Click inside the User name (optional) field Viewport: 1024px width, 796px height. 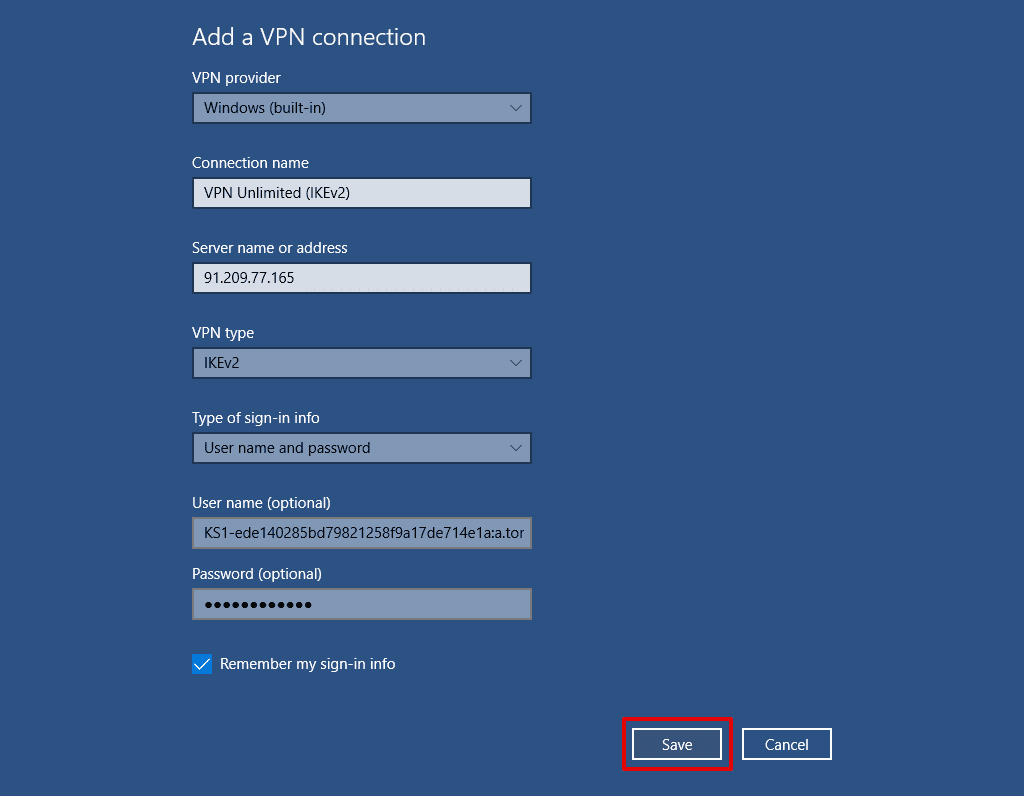(x=361, y=533)
